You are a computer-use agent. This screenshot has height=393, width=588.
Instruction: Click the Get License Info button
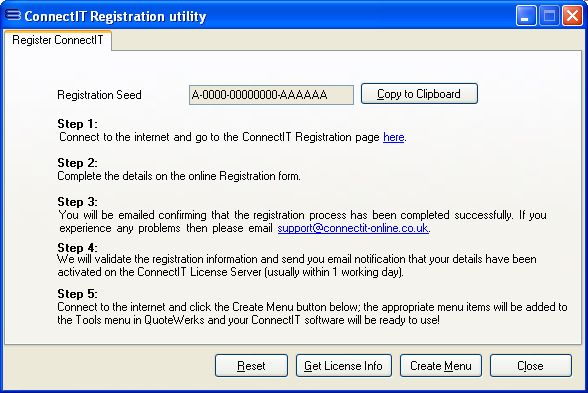coord(344,366)
